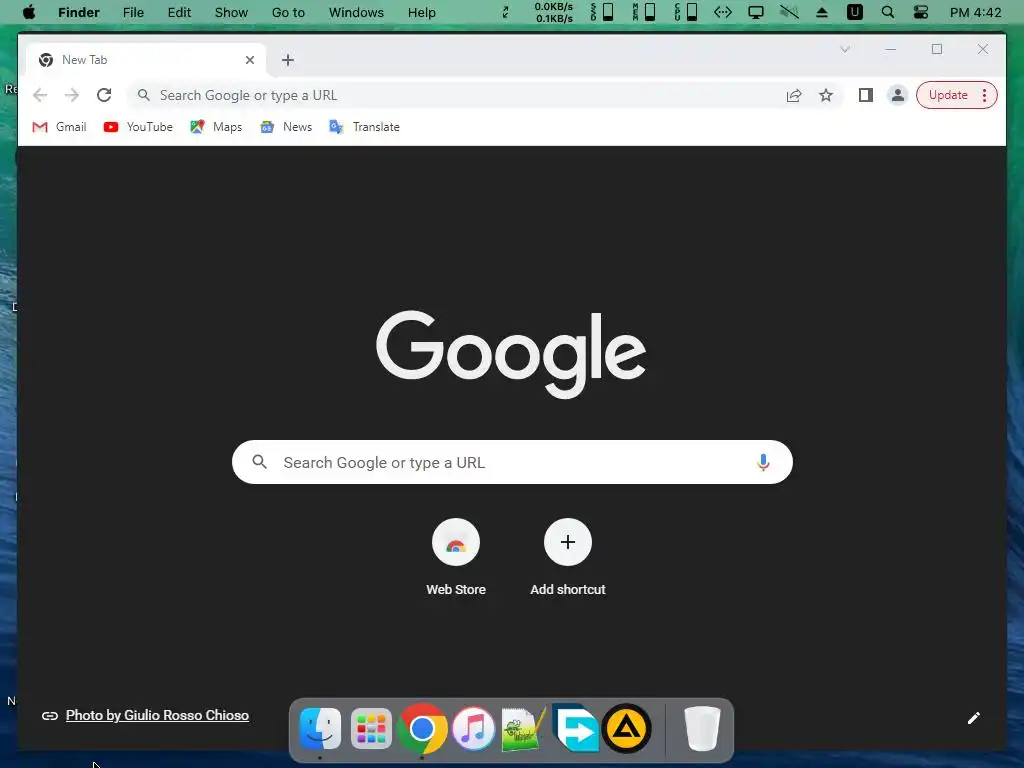Open Control Center from menu bar
The height and width of the screenshot is (768, 1024).
click(921, 12)
